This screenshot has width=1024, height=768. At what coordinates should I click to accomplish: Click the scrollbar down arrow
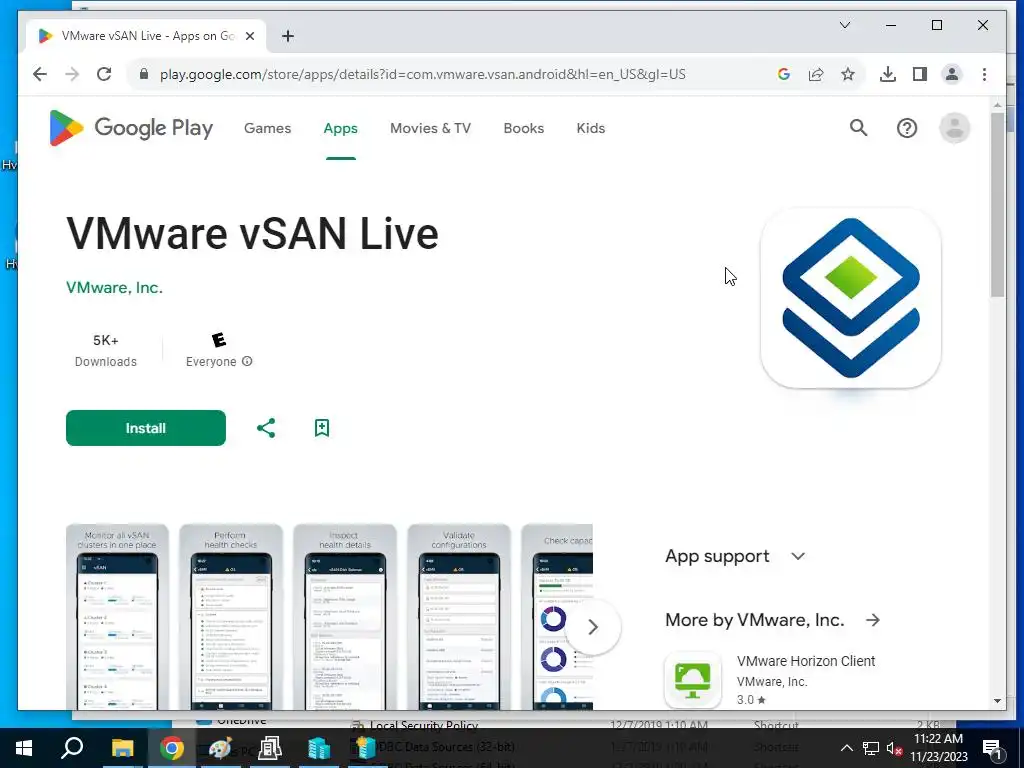(997, 701)
